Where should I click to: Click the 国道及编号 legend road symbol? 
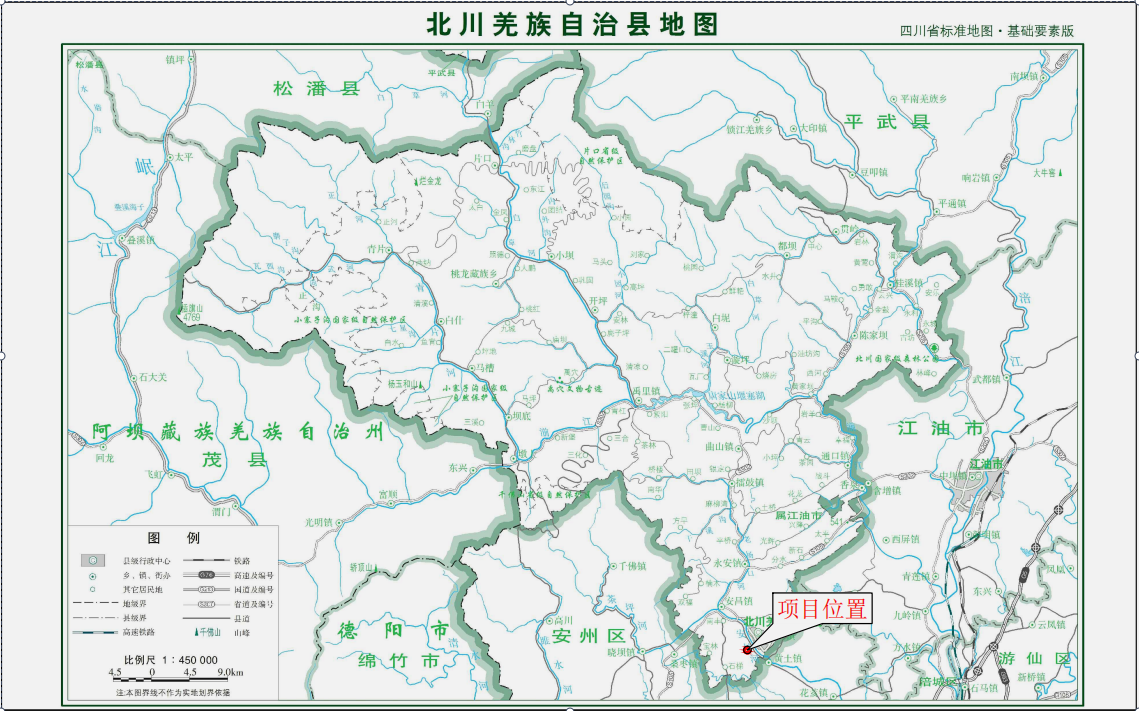click(x=205, y=590)
